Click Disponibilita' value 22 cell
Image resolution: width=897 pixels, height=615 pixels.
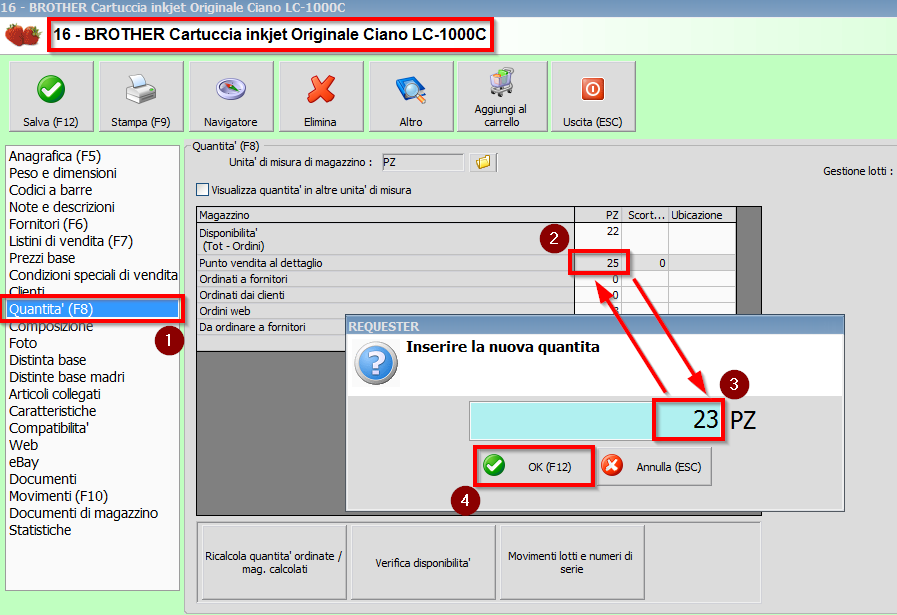598,239
